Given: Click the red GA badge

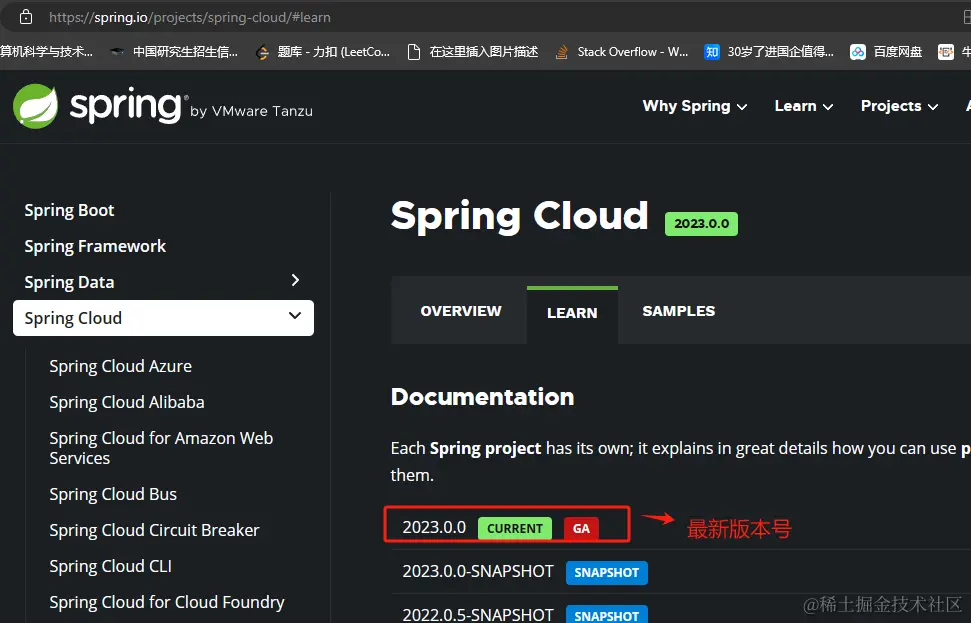Looking at the screenshot, I should pyautogui.click(x=581, y=528).
